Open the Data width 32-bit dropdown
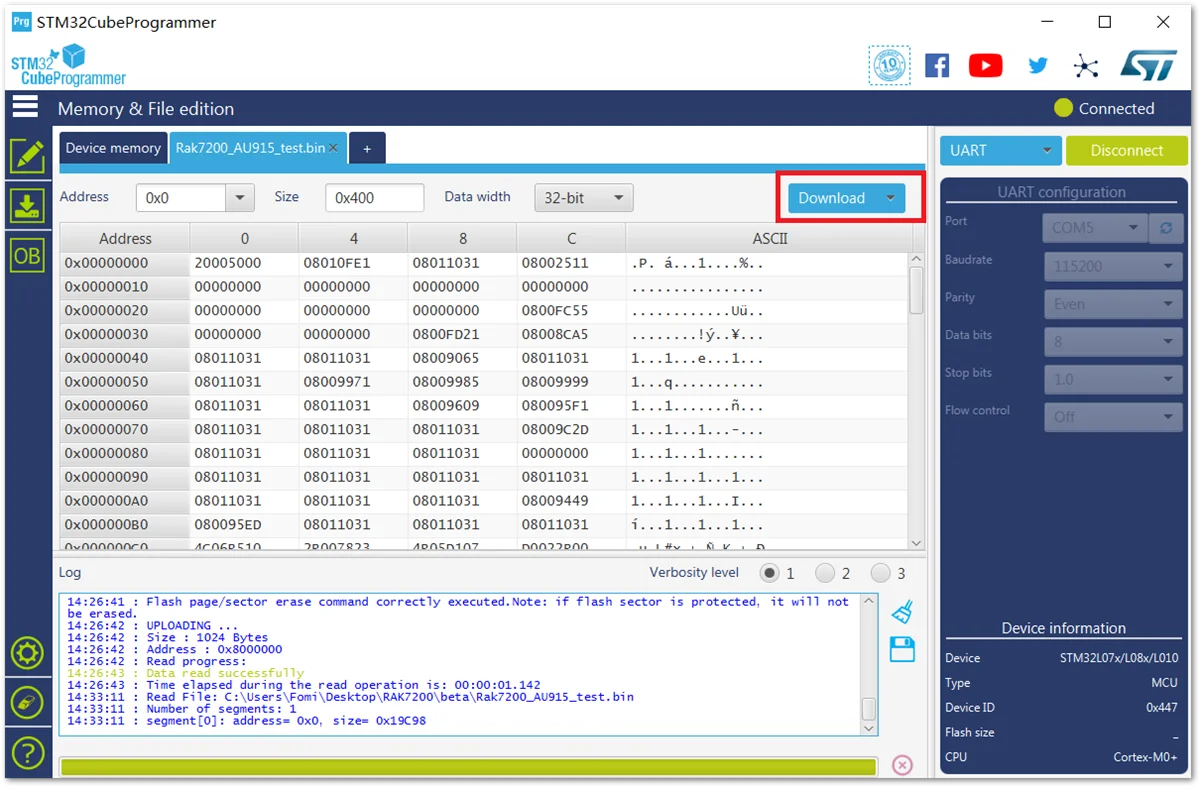The image size is (1200, 787). pos(584,198)
